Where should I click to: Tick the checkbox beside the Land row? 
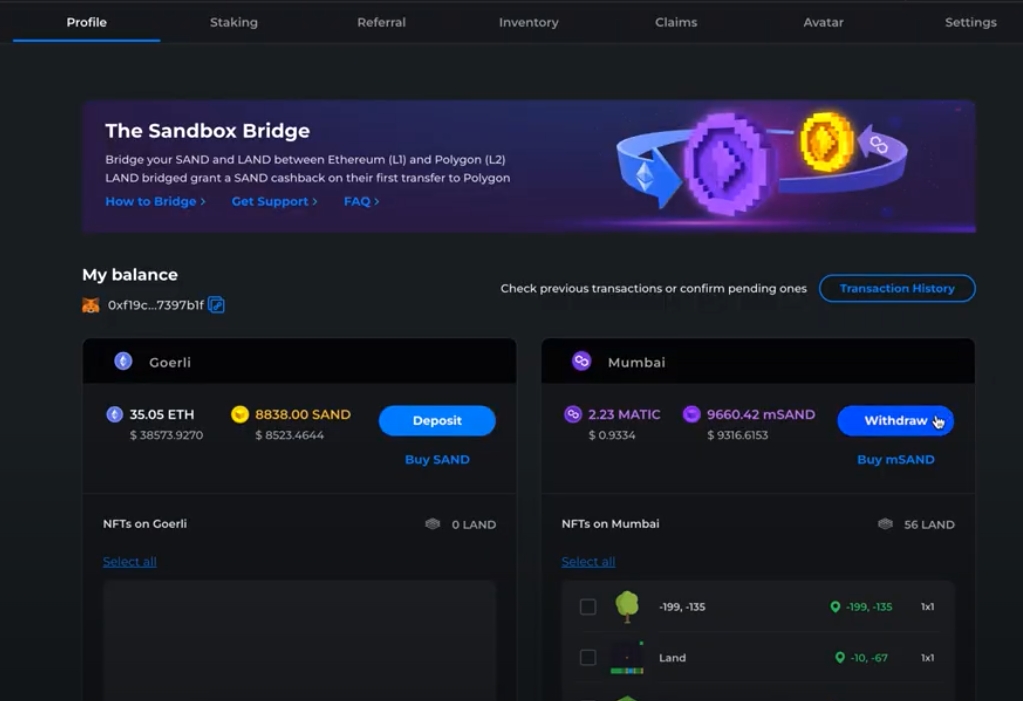pos(588,657)
